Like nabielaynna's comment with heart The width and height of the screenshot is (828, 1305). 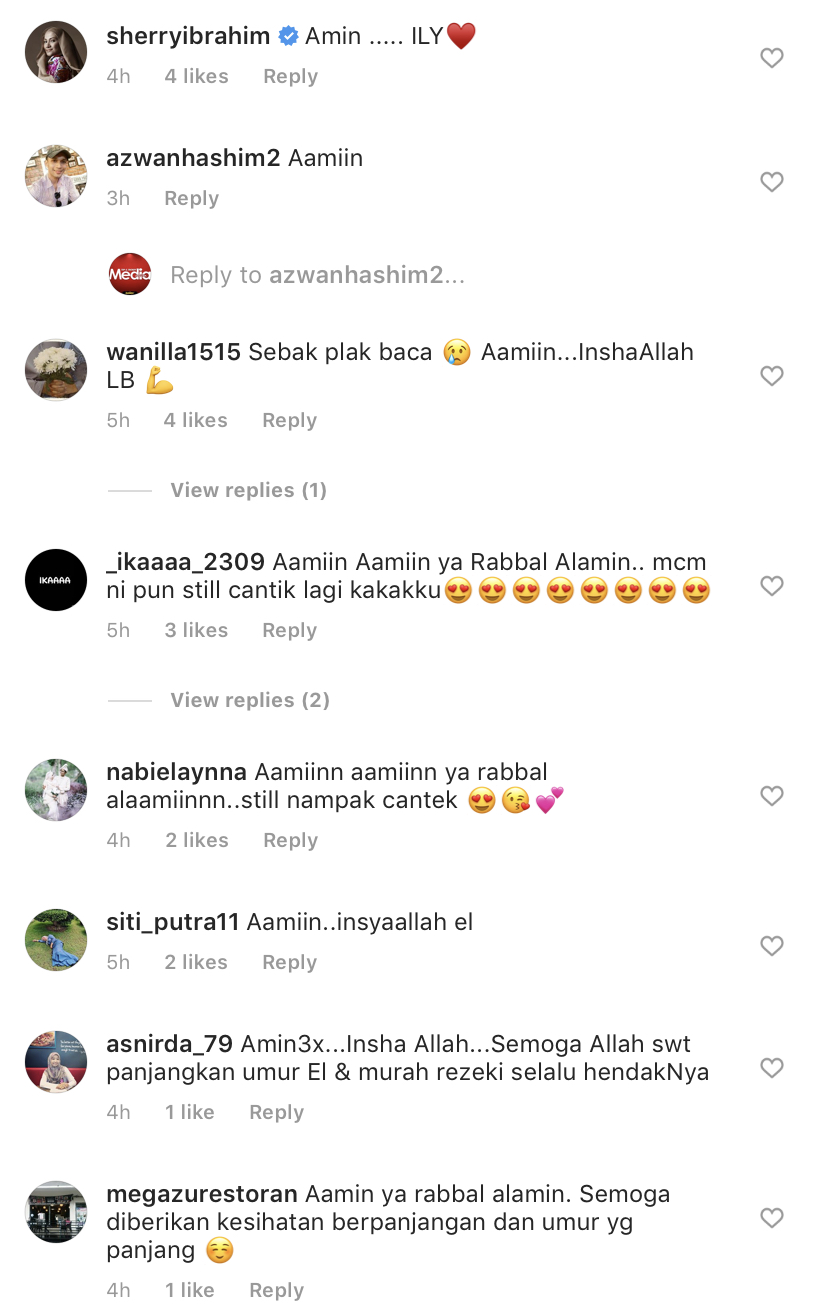tap(772, 796)
